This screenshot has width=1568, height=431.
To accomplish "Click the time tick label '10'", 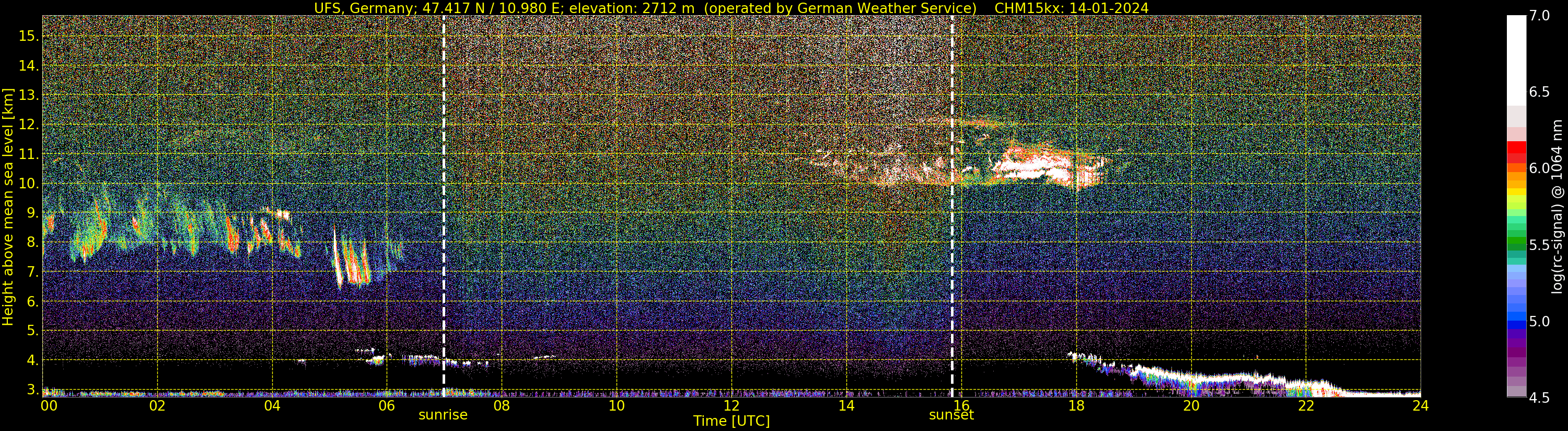I will point(617,405).
